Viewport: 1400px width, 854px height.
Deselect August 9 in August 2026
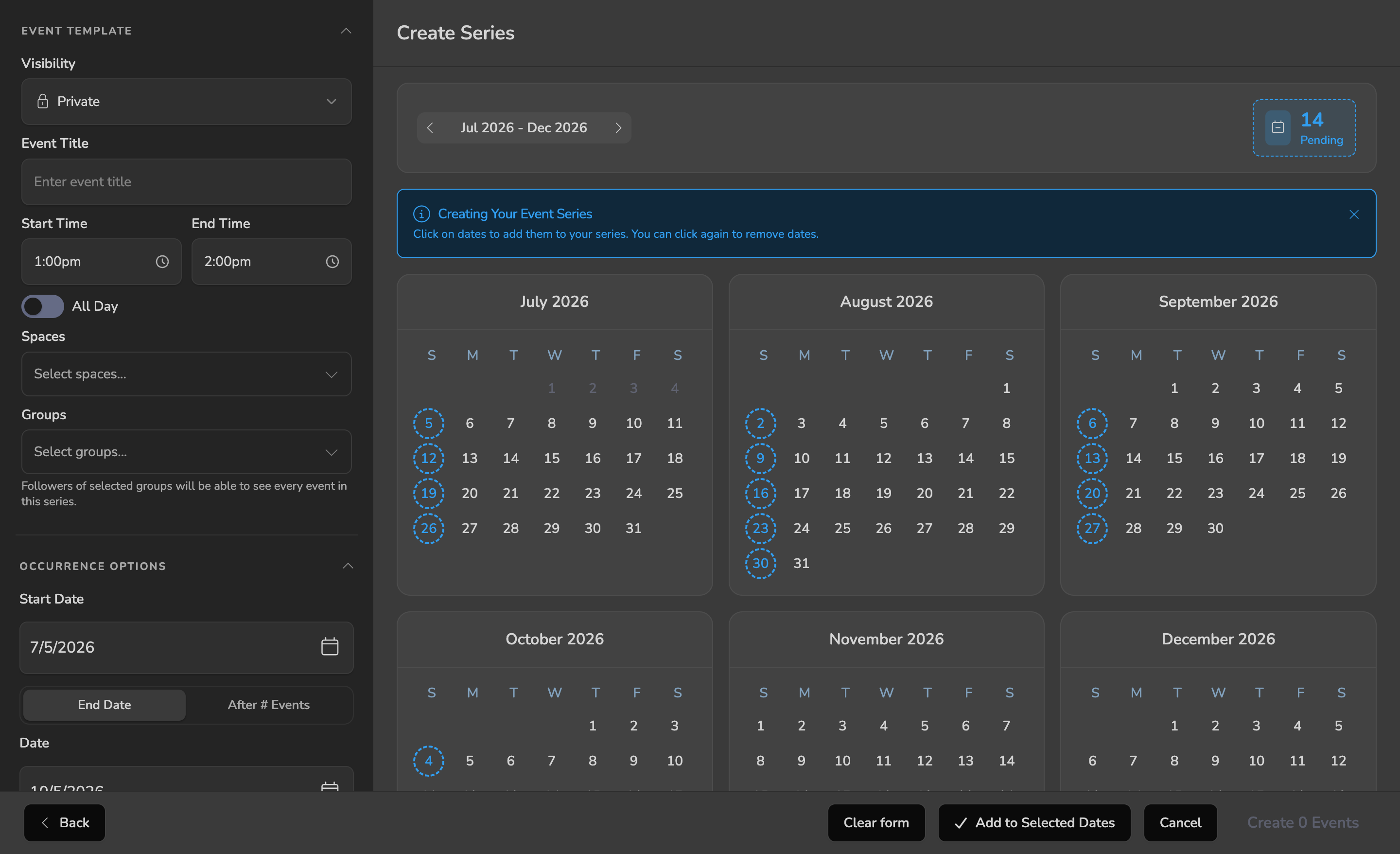[x=760, y=458]
